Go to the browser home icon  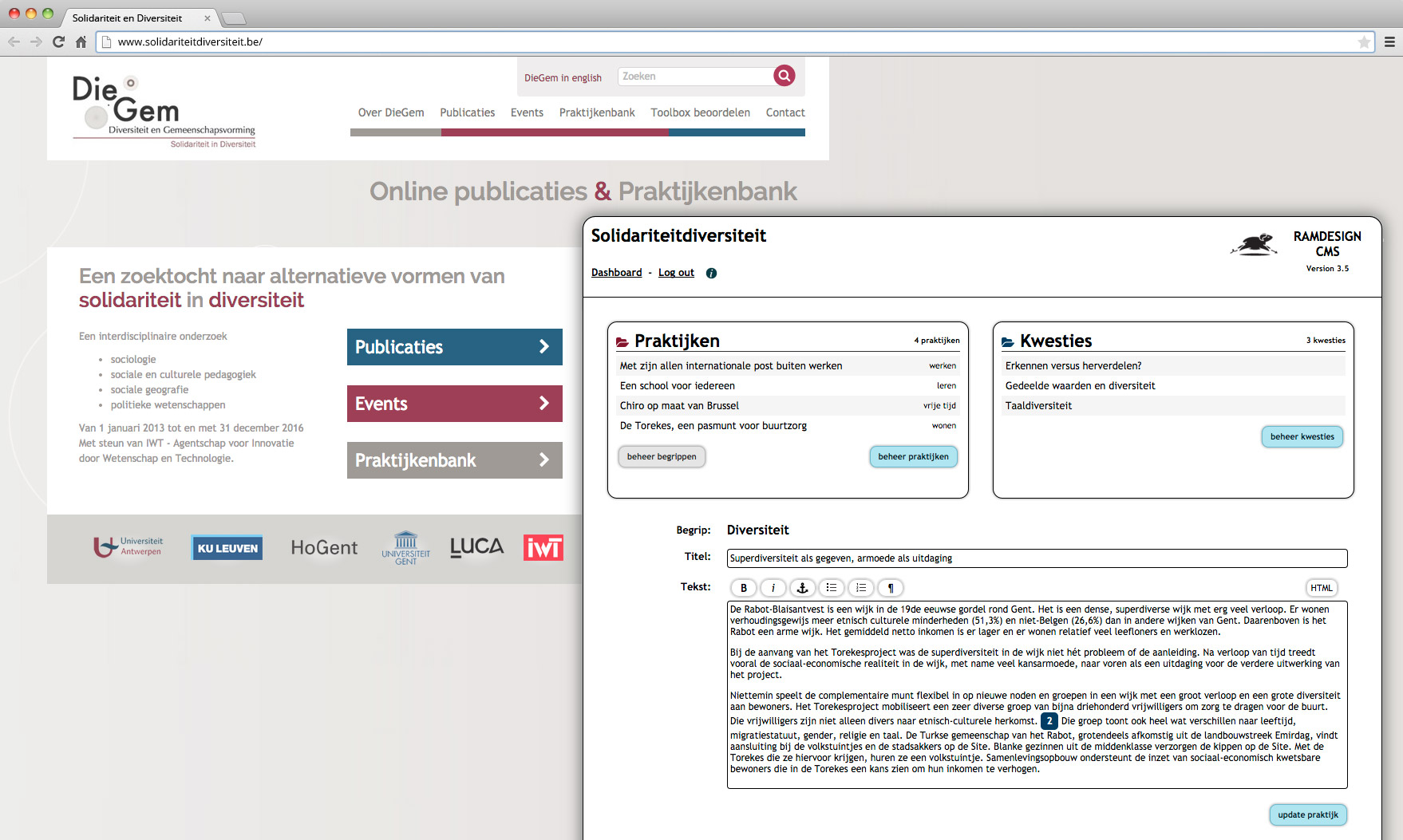click(x=81, y=41)
